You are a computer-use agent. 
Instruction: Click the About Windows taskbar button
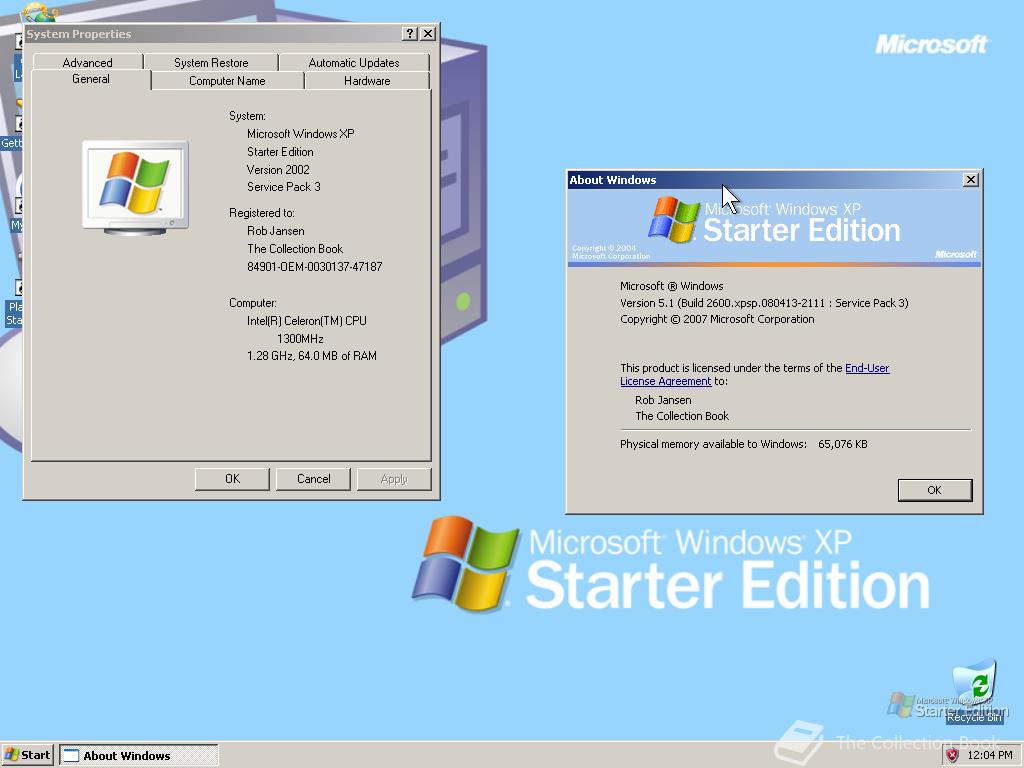click(x=139, y=756)
